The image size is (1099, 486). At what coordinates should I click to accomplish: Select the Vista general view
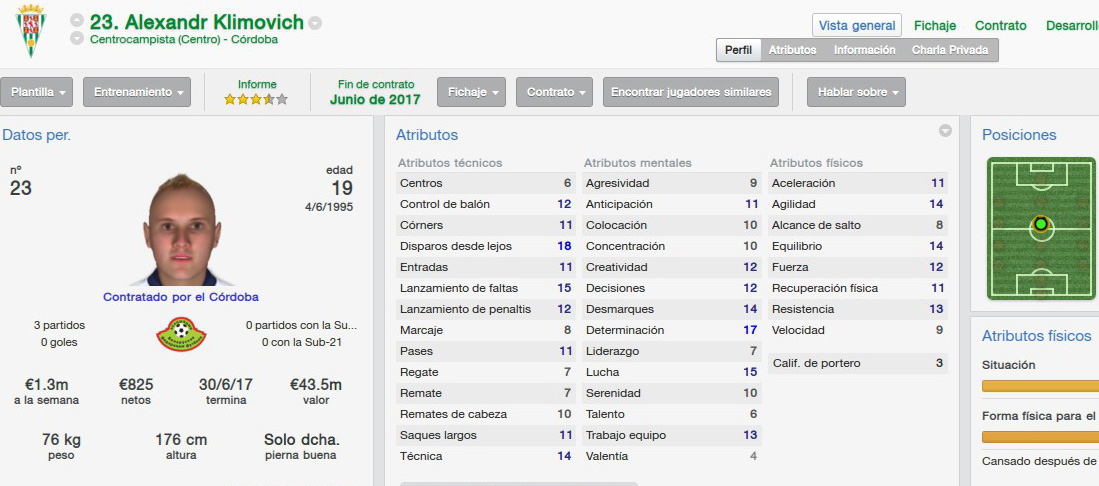click(x=856, y=26)
